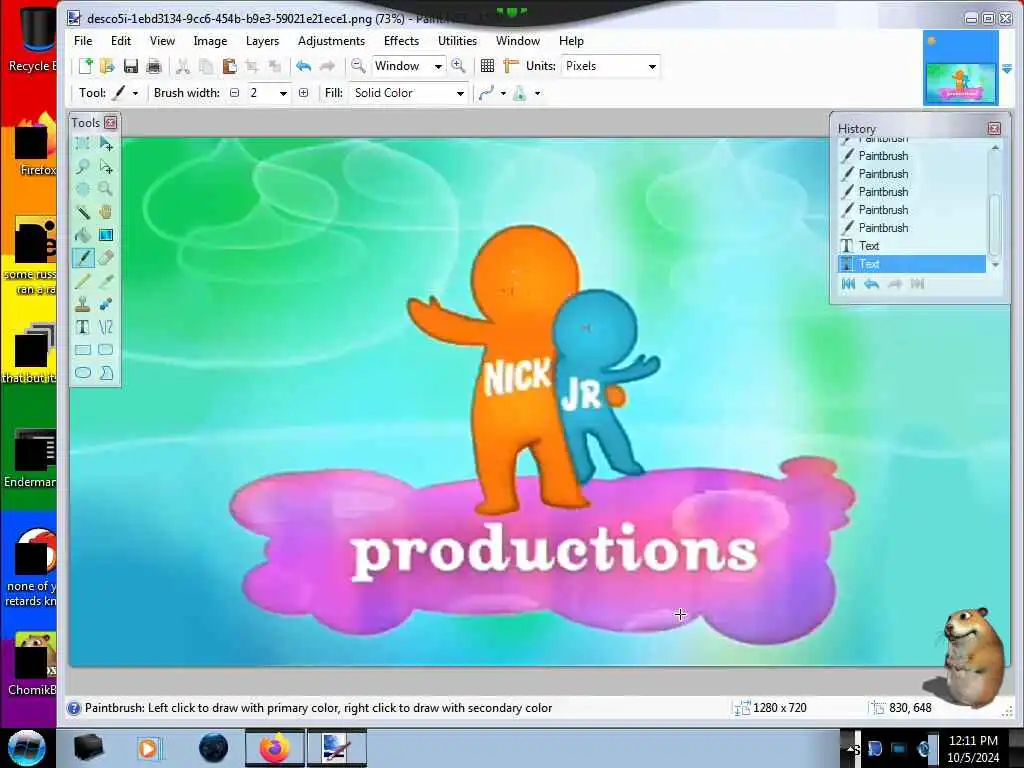Image resolution: width=1024 pixels, height=768 pixels.
Task: Select the Paintbrush tool in Tools panel
Action: 83,258
